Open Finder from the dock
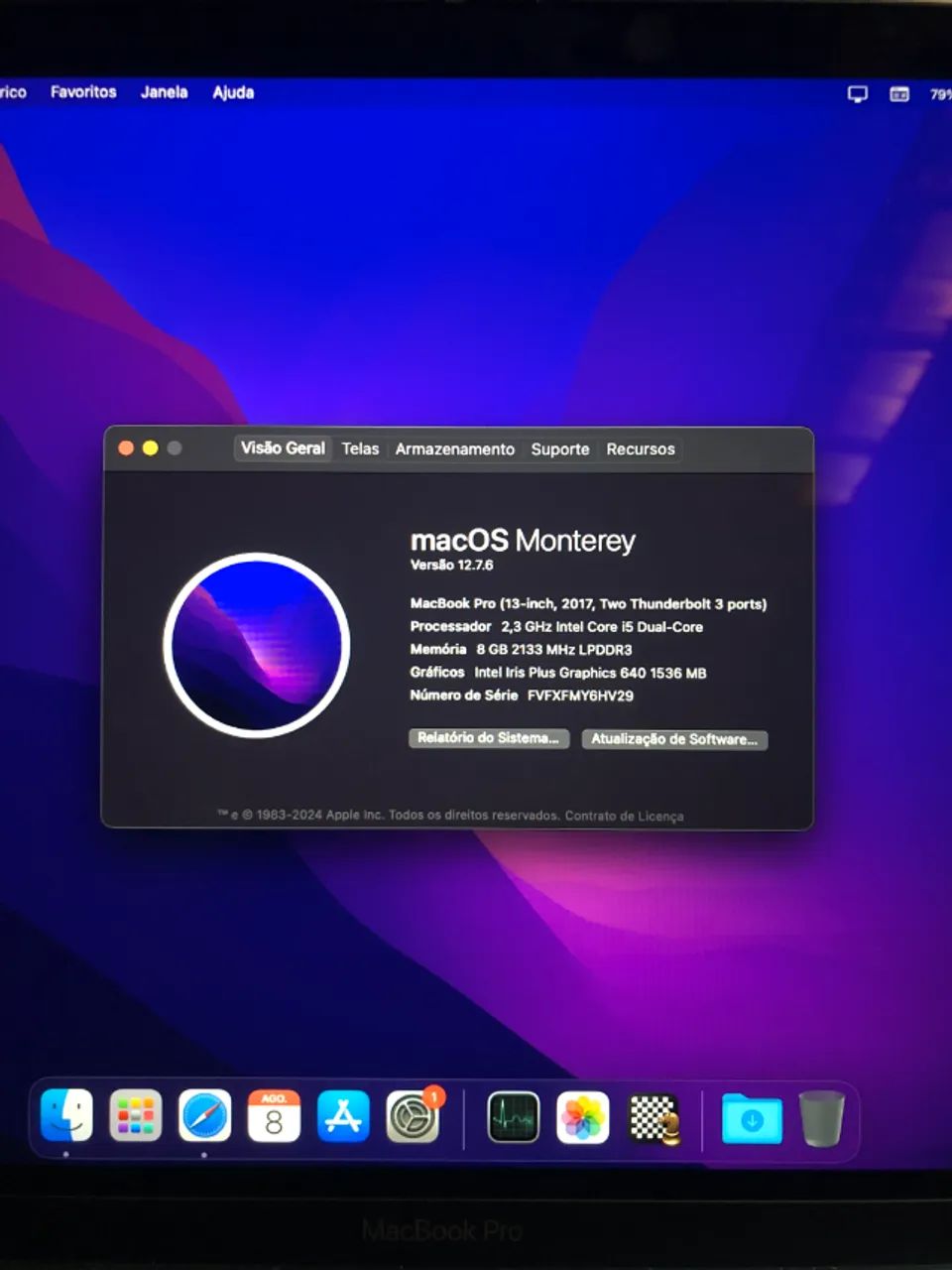952x1270 pixels. click(66, 1115)
